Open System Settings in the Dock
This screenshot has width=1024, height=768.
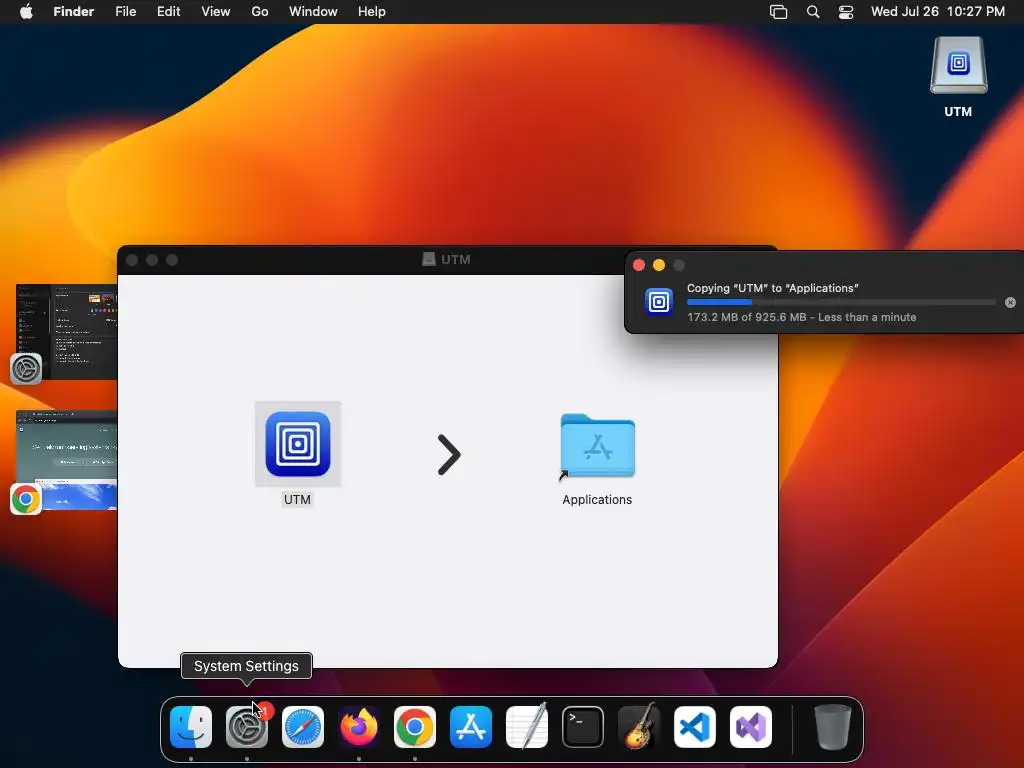247,727
